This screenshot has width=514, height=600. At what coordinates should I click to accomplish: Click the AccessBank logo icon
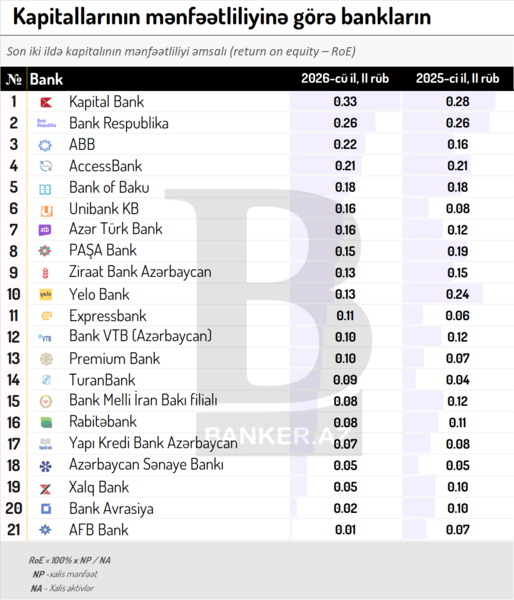[46, 166]
